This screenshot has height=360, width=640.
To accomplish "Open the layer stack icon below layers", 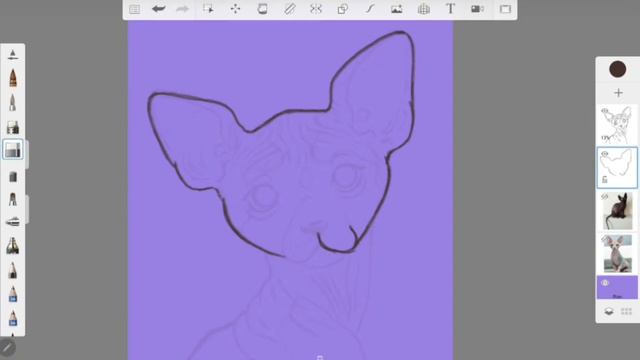I will point(609,312).
